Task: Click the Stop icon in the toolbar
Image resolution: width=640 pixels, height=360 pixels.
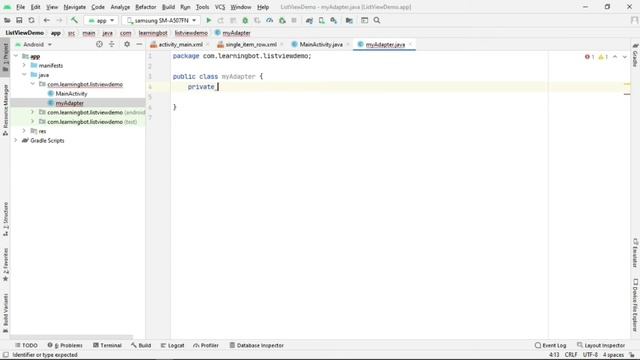Action: pos(294,20)
